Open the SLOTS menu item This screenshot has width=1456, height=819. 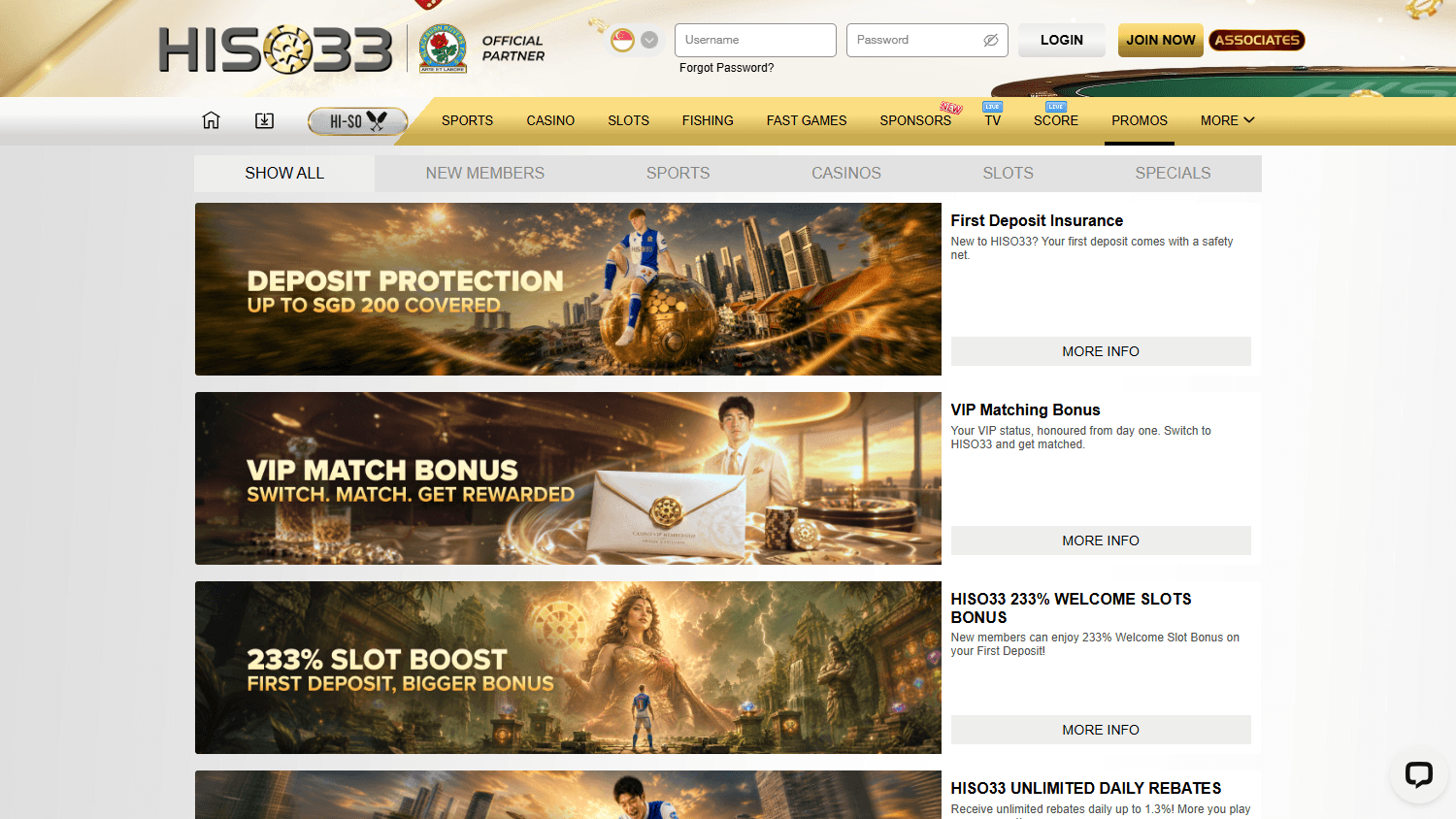click(x=628, y=120)
